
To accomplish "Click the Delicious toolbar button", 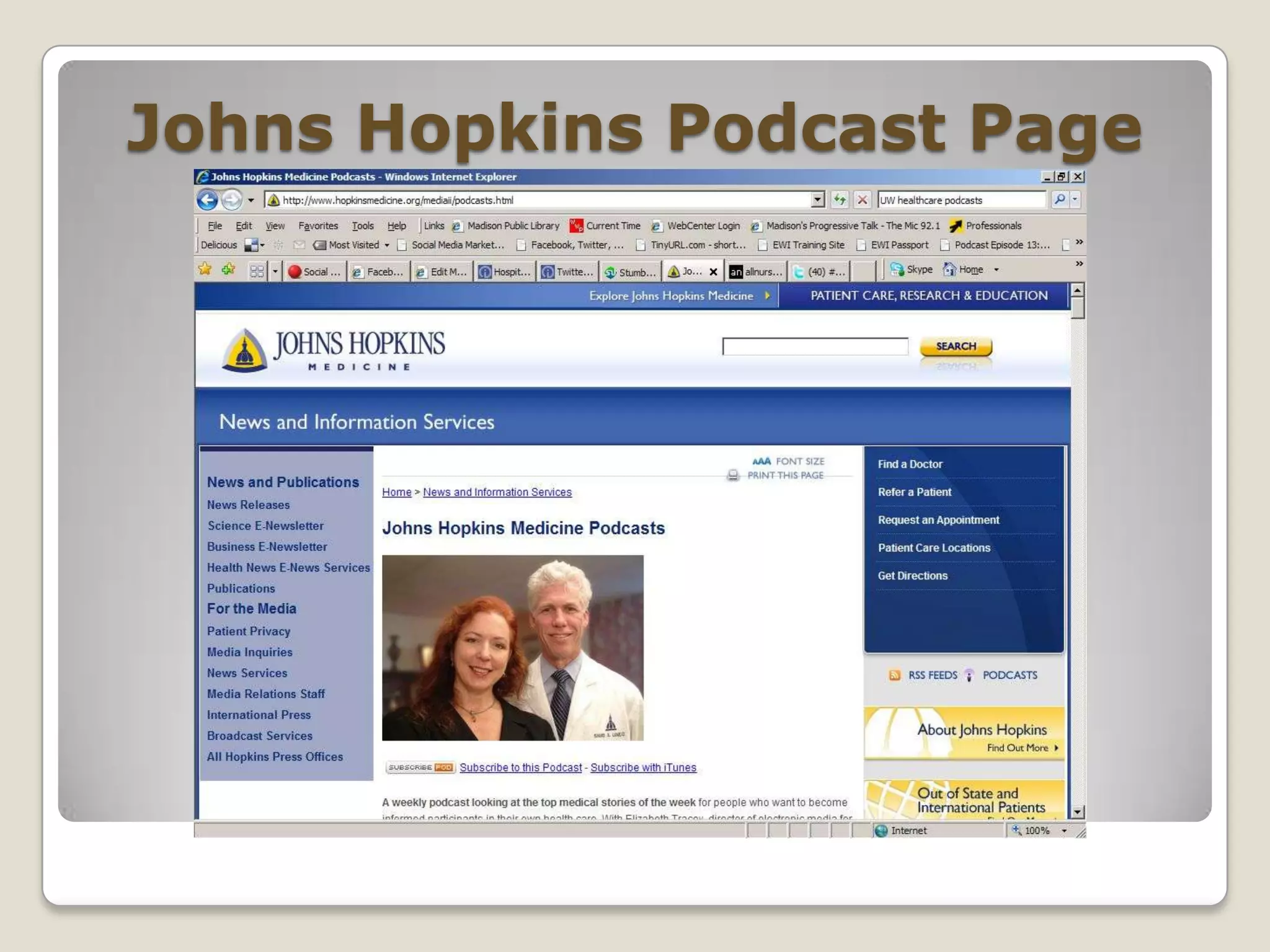I will pos(218,245).
